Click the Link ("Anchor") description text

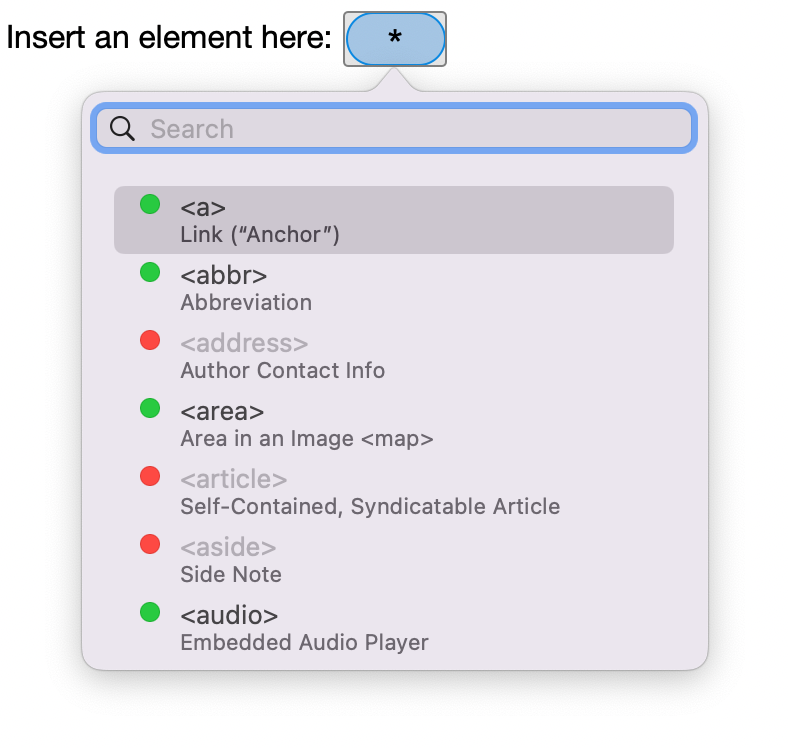pyautogui.click(x=260, y=235)
